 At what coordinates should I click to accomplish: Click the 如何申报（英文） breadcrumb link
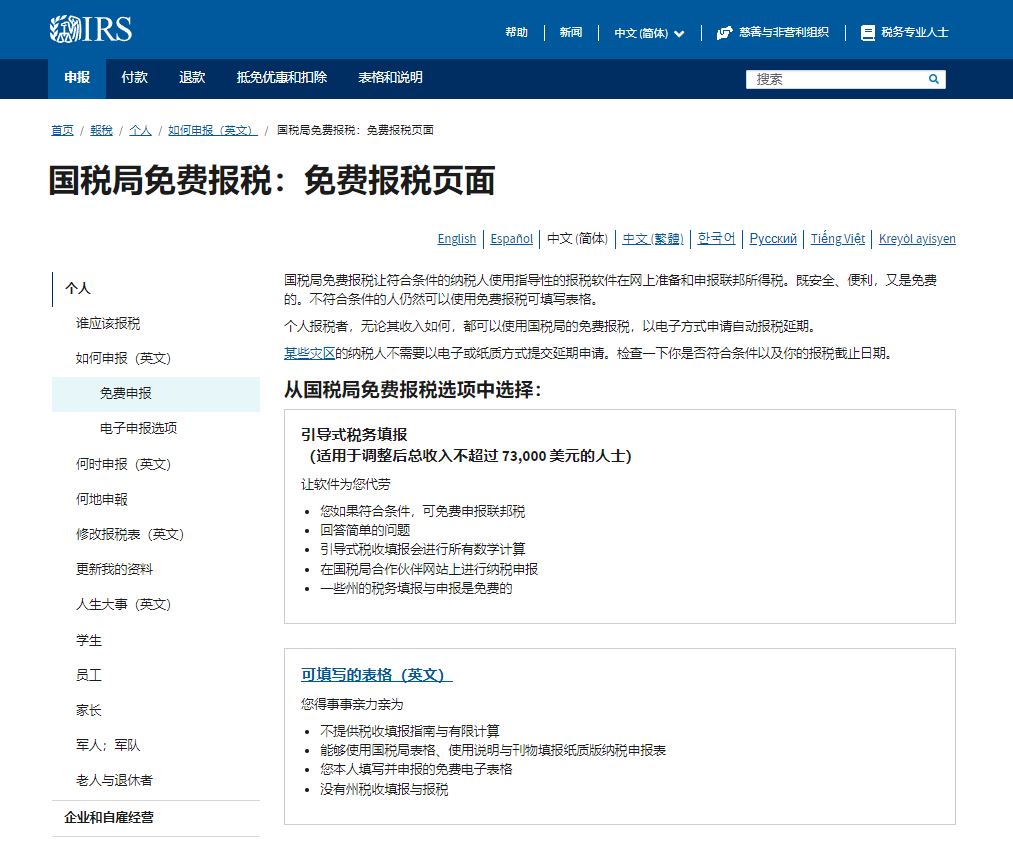tap(213, 130)
